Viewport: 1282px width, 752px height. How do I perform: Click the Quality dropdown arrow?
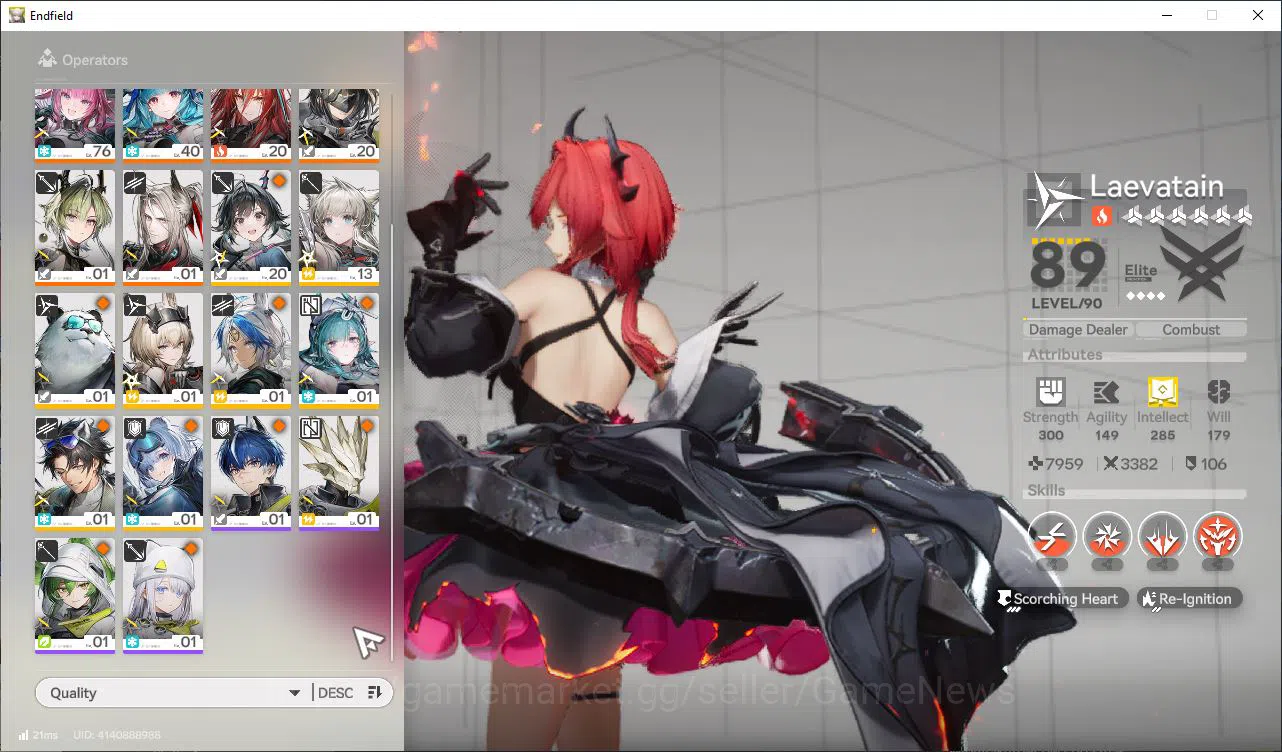tap(294, 693)
